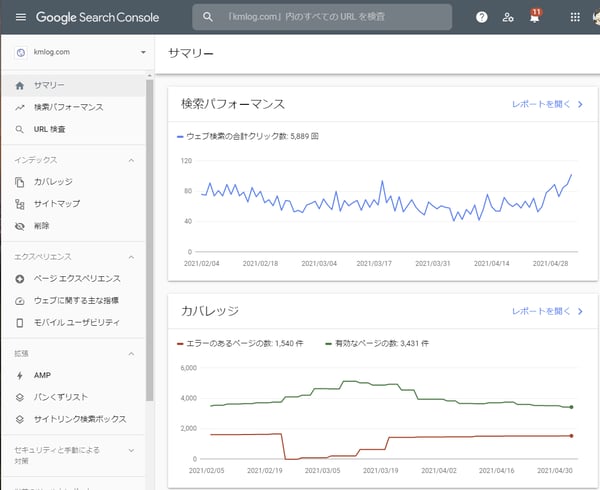The height and width of the screenshot is (490, 600).
Task: Open 削除 in the sidebar
Action: [73, 226]
